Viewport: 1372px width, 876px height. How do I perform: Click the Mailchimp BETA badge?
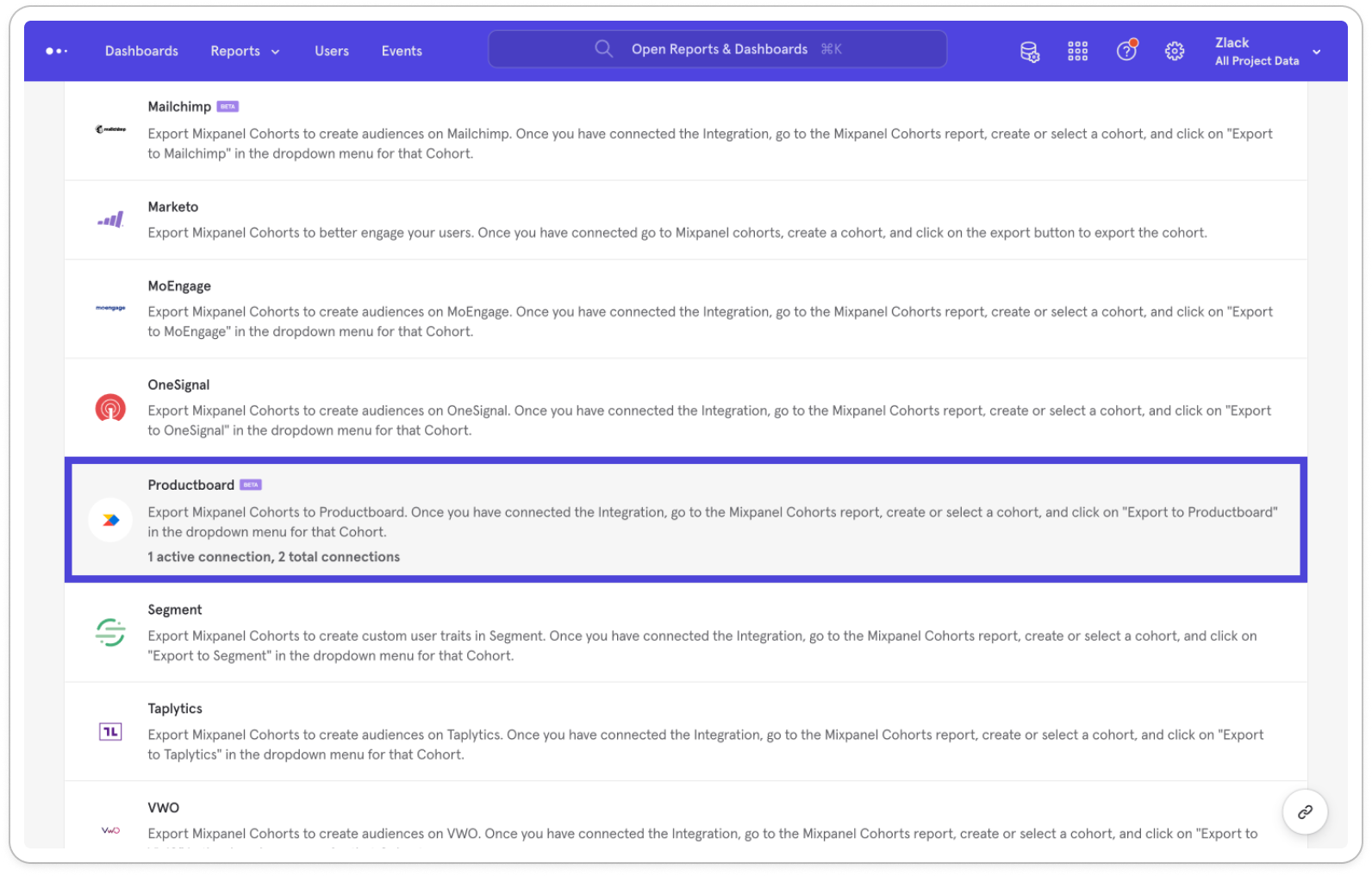tap(228, 107)
